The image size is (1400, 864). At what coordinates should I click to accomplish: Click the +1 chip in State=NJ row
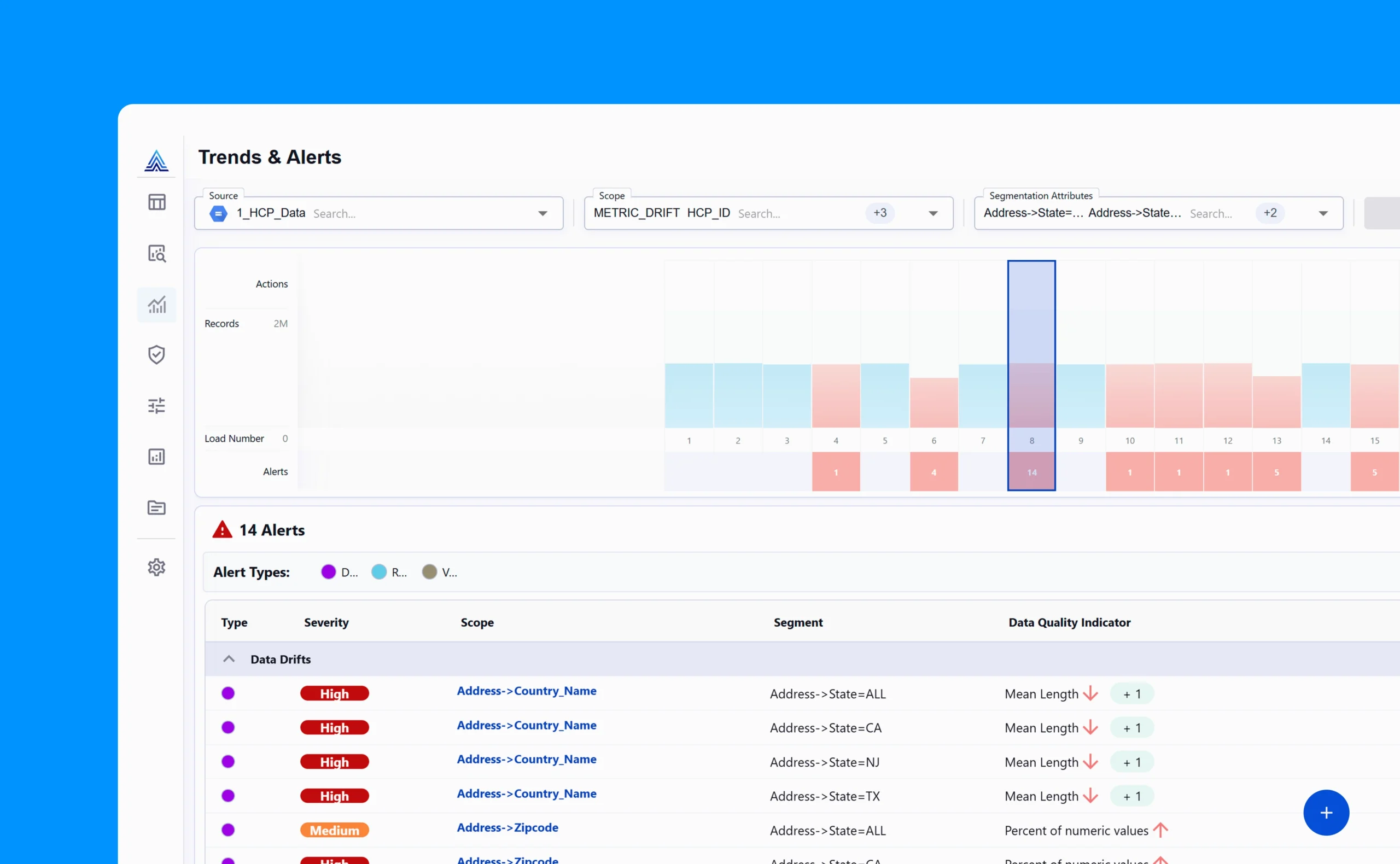coord(1131,762)
